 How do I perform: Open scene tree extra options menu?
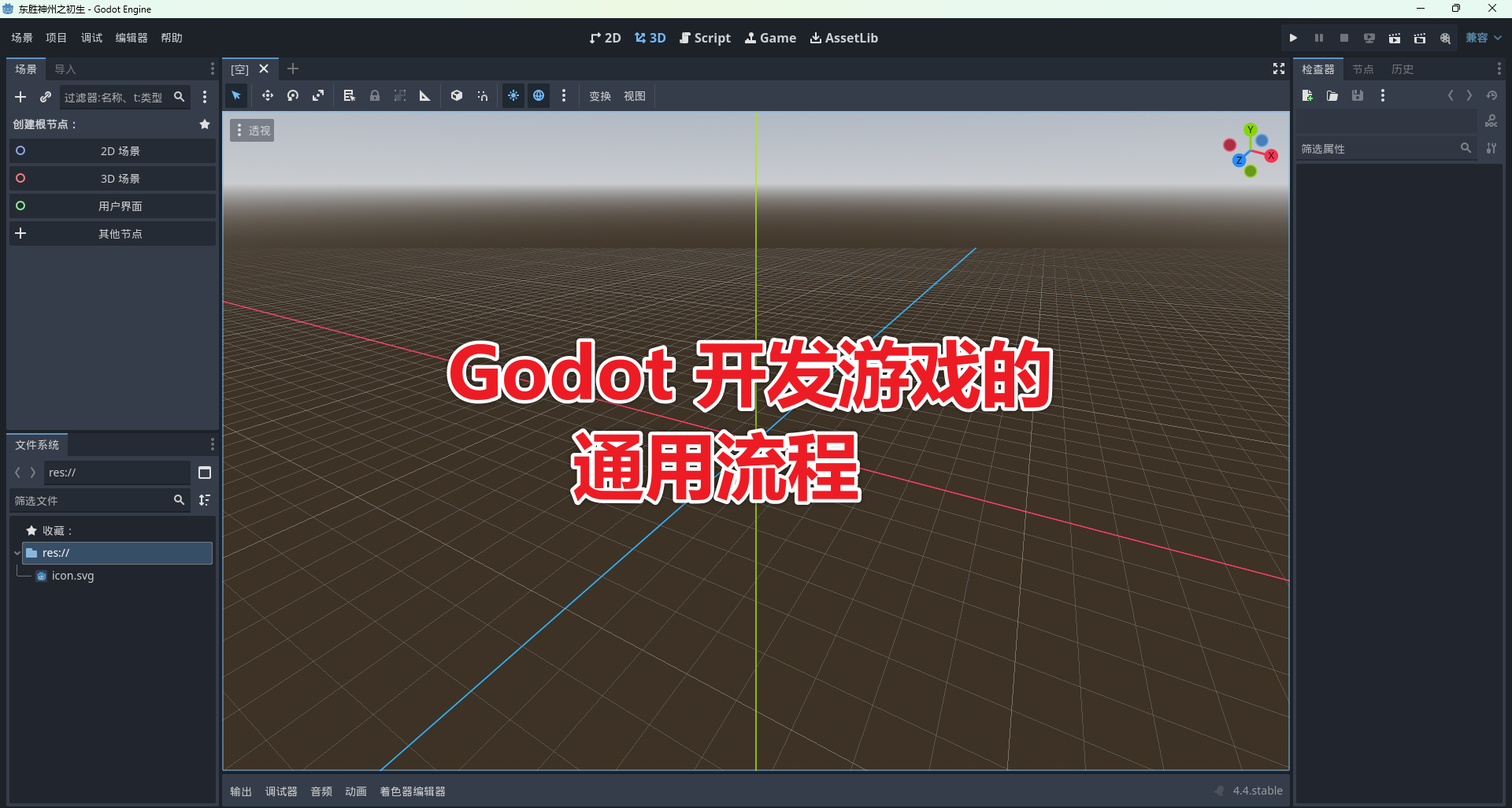pyautogui.click(x=205, y=97)
